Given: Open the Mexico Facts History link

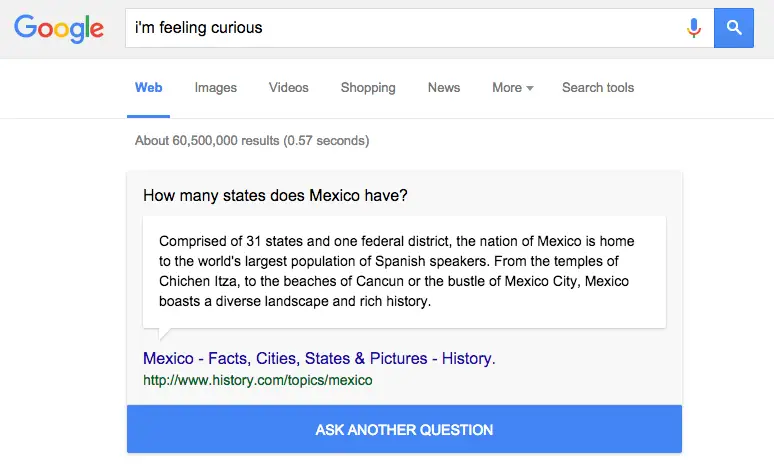Looking at the screenshot, I should [x=319, y=358].
